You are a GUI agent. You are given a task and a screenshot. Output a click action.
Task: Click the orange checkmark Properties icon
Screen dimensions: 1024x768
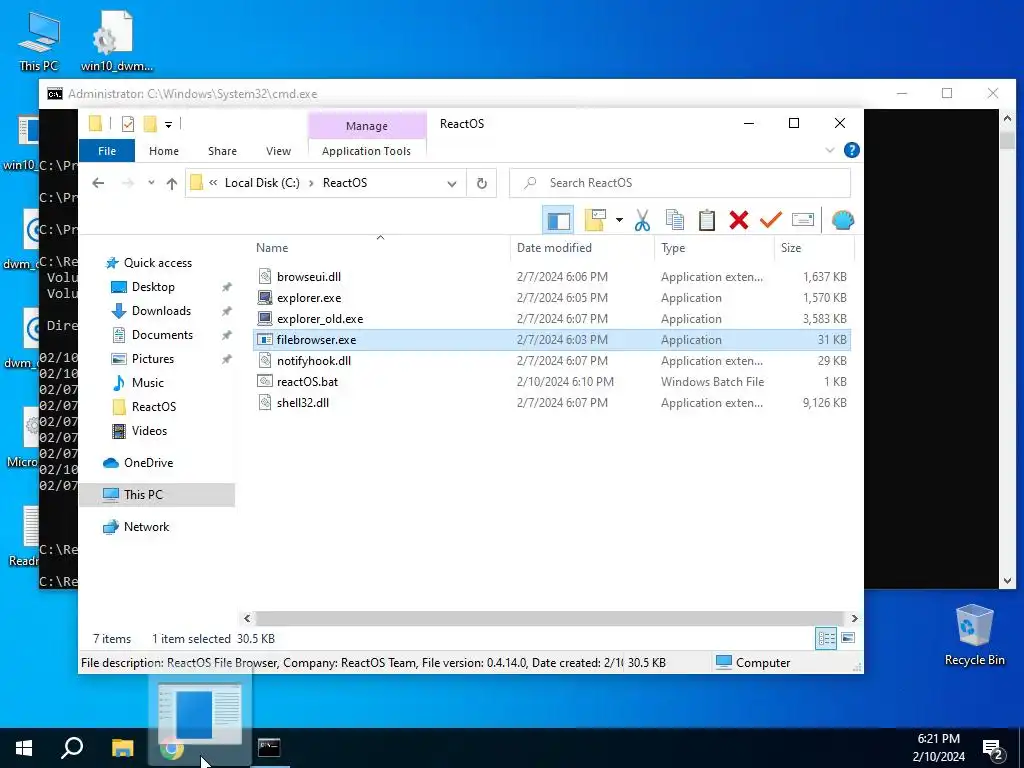(x=771, y=220)
